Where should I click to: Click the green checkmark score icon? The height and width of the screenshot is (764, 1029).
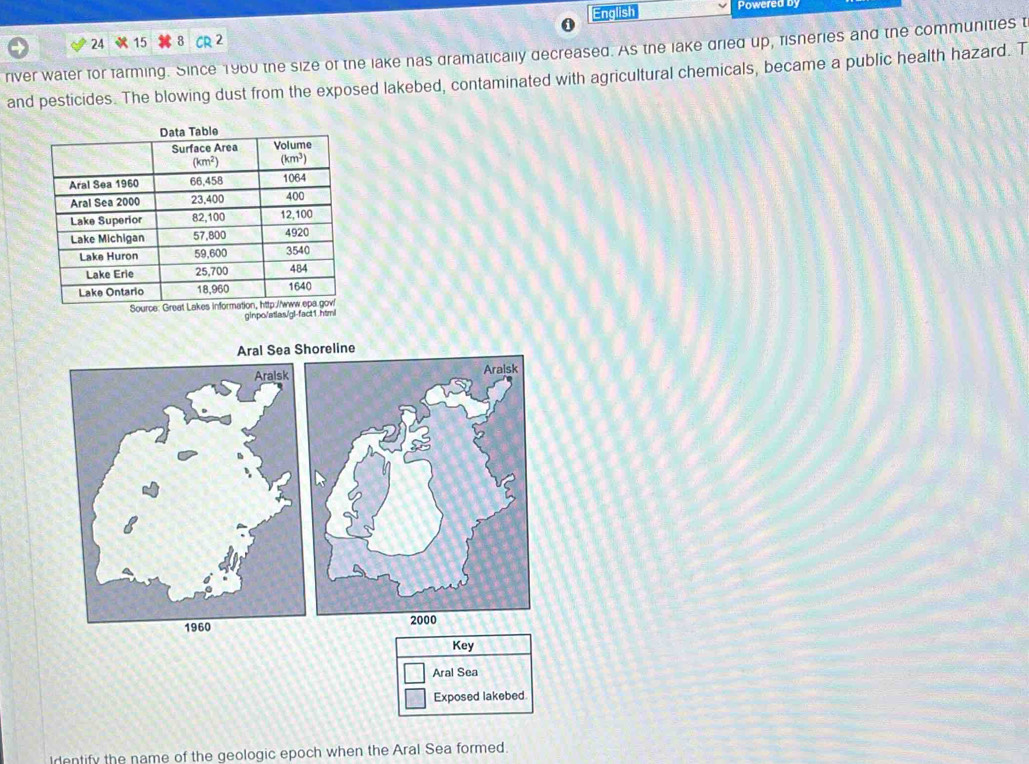pos(78,42)
